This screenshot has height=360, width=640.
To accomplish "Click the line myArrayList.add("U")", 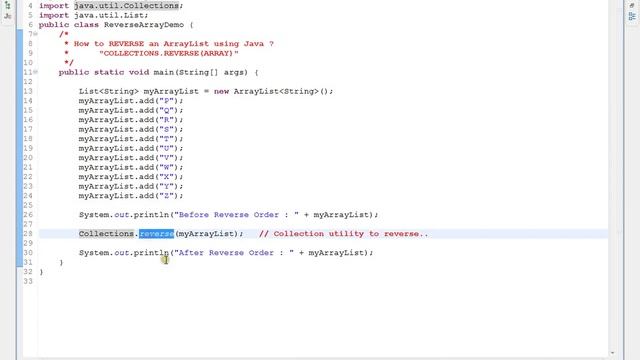I will [x=131, y=148].
